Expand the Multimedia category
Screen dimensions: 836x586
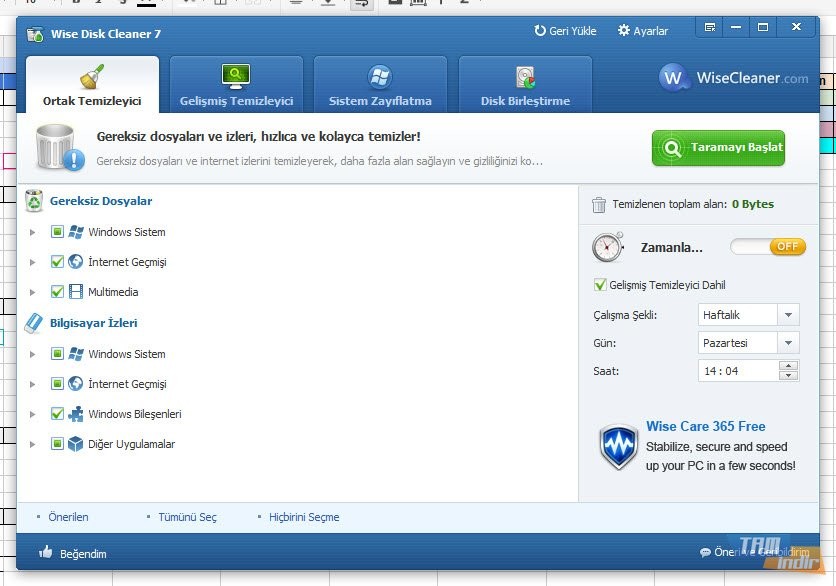click(x=33, y=292)
